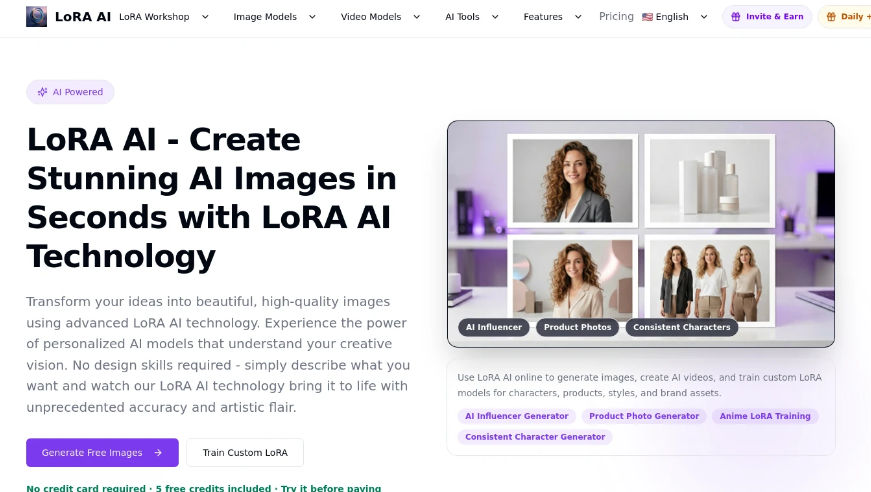
Task: Expand the AI Tools chevron
Action: 495,17
